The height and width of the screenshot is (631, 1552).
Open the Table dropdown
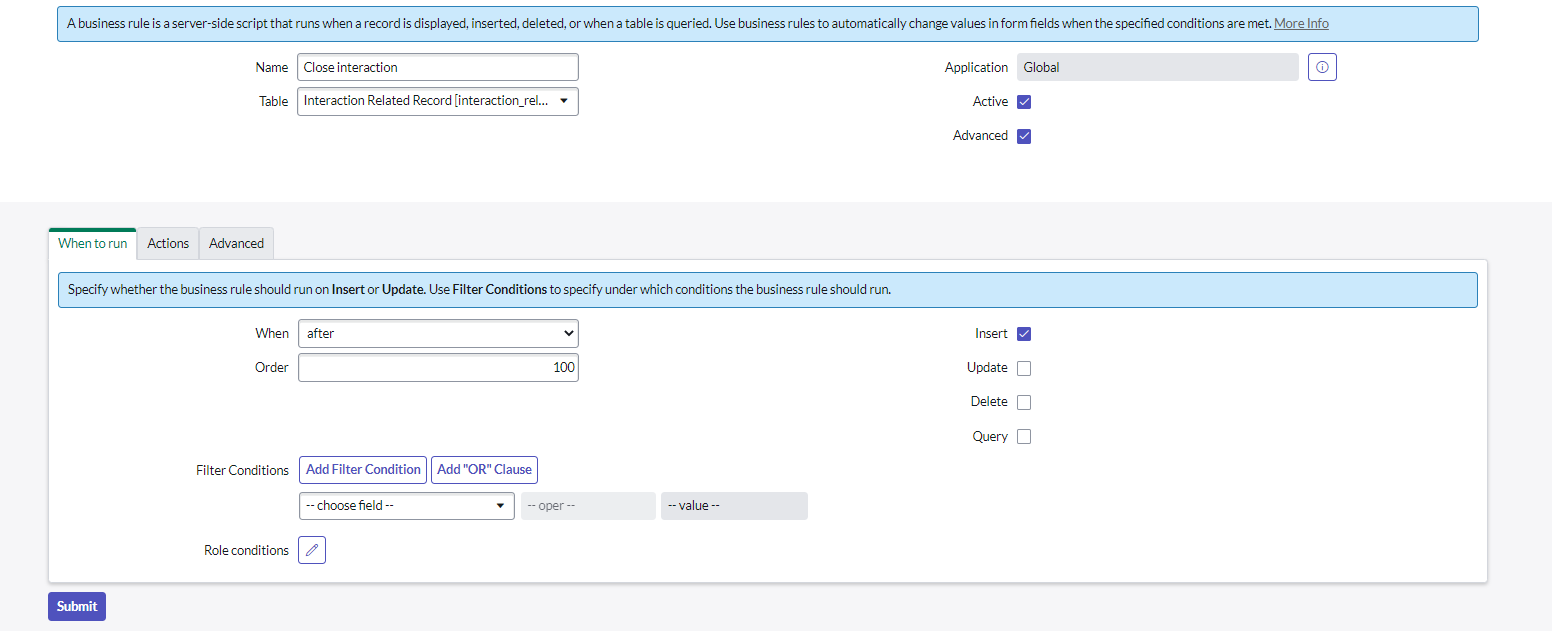[x=437, y=101]
